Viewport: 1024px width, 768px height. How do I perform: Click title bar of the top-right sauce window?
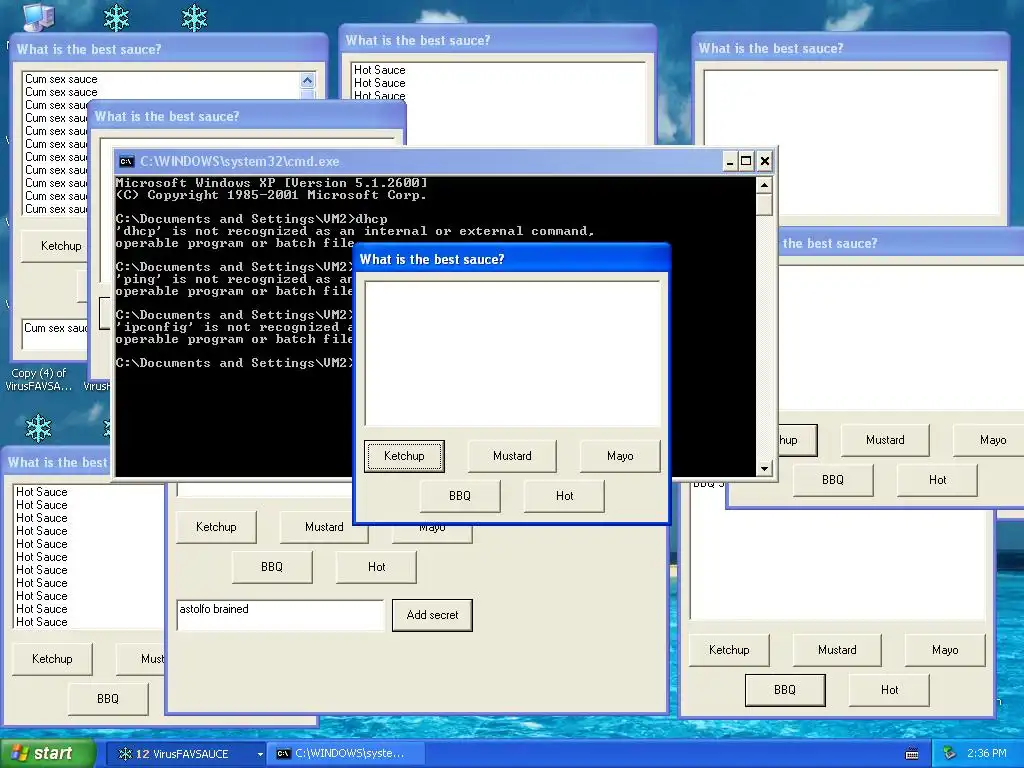(x=850, y=48)
